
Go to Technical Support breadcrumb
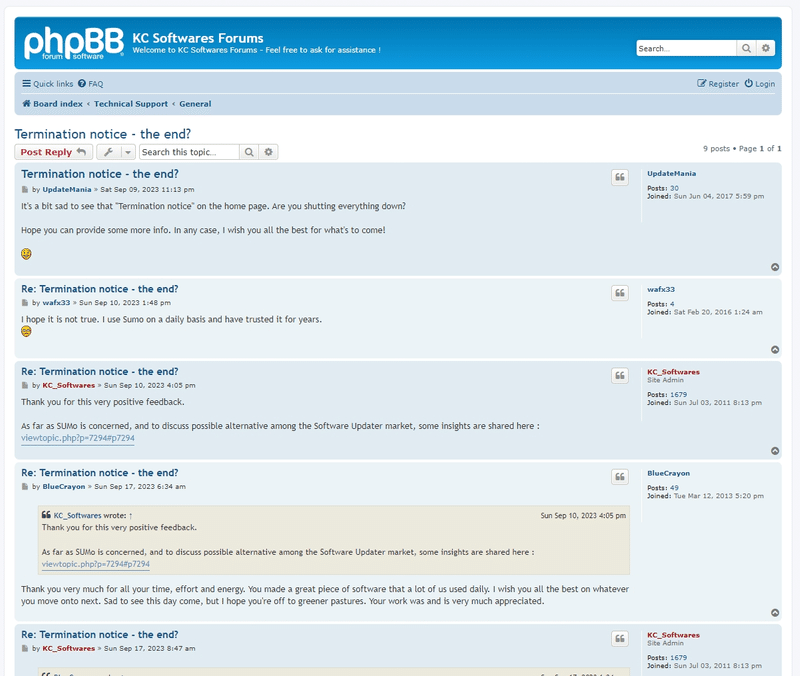click(131, 104)
